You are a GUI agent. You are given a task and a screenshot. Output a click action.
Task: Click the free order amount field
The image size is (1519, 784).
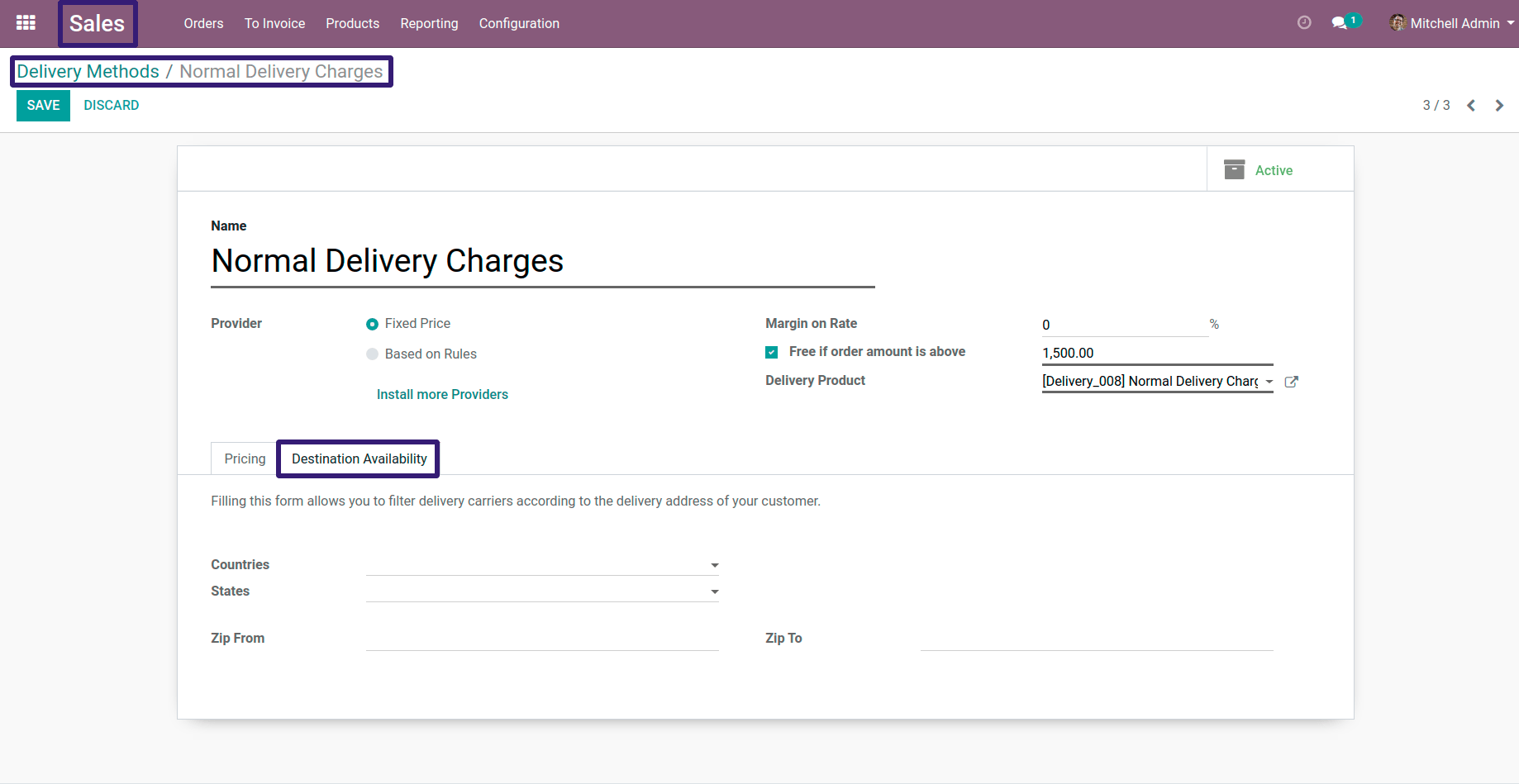point(1157,353)
